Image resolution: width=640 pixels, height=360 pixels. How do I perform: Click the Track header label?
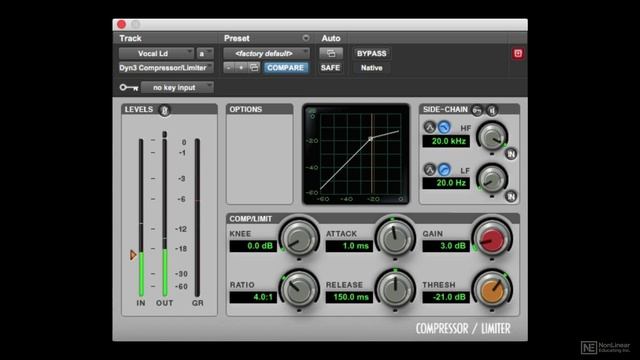pos(130,38)
